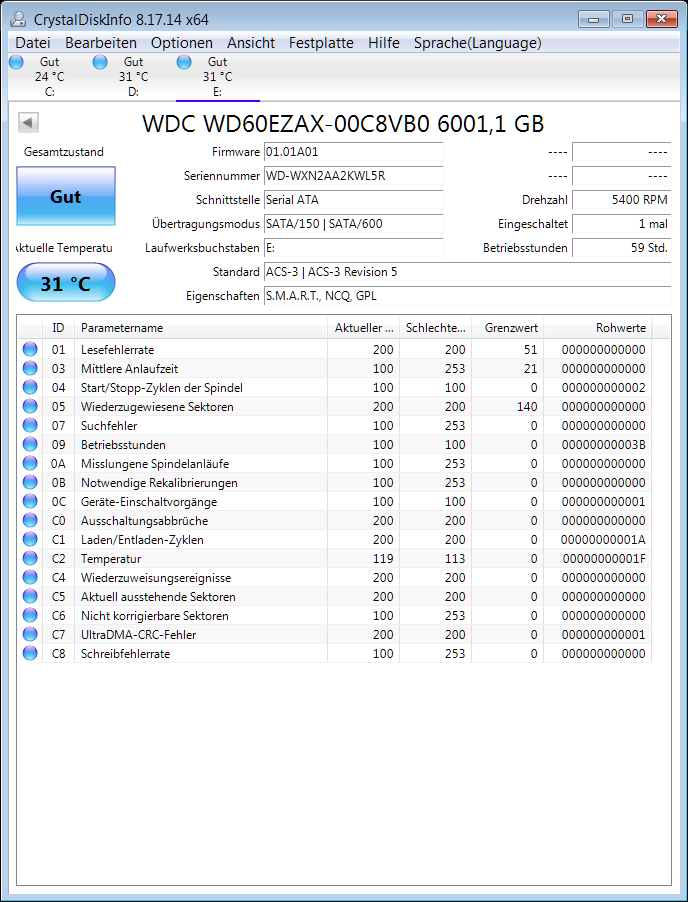Open the Optionen menu
The image size is (688, 902).
point(182,43)
